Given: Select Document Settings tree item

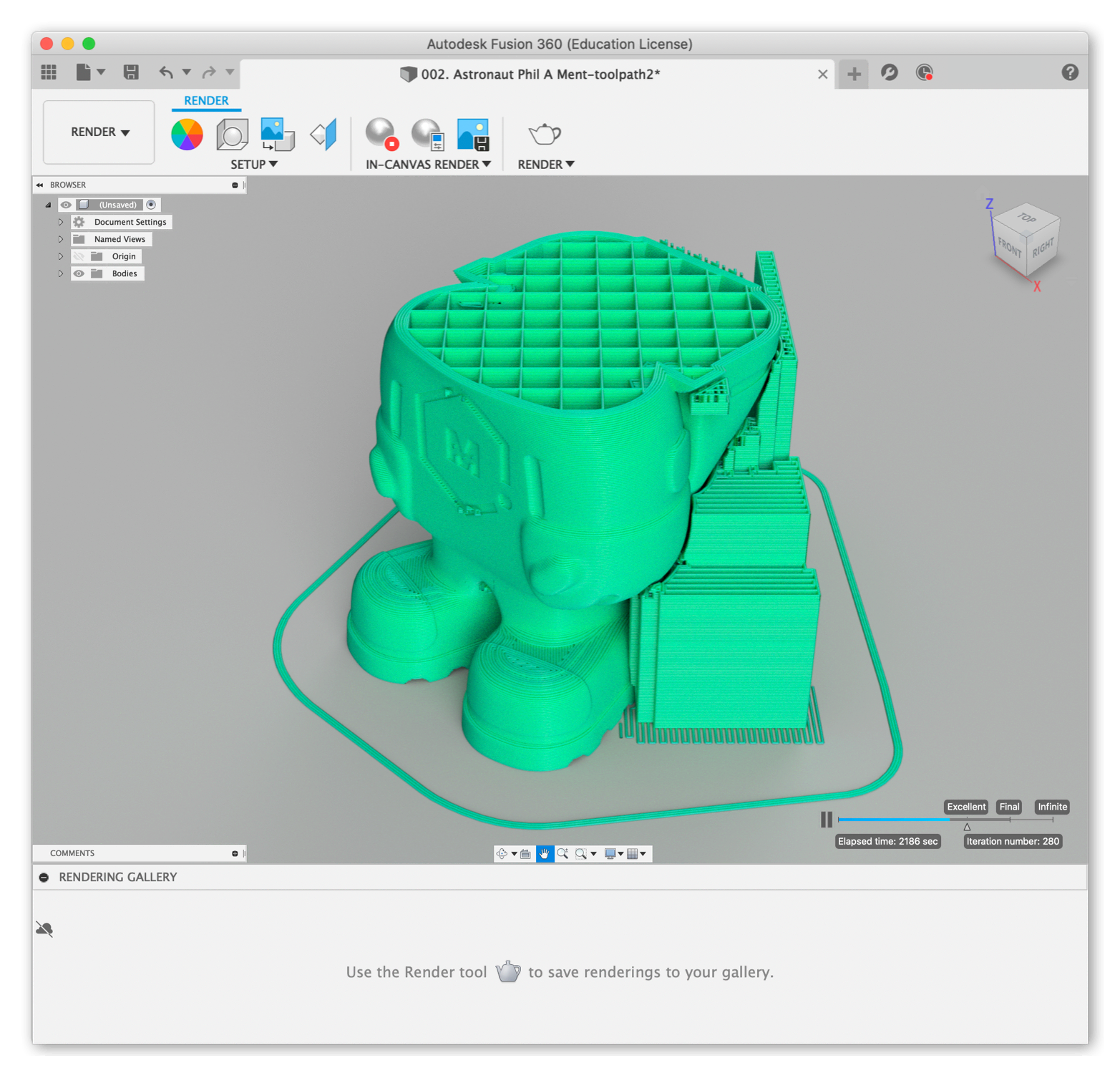Looking at the screenshot, I should coord(130,222).
